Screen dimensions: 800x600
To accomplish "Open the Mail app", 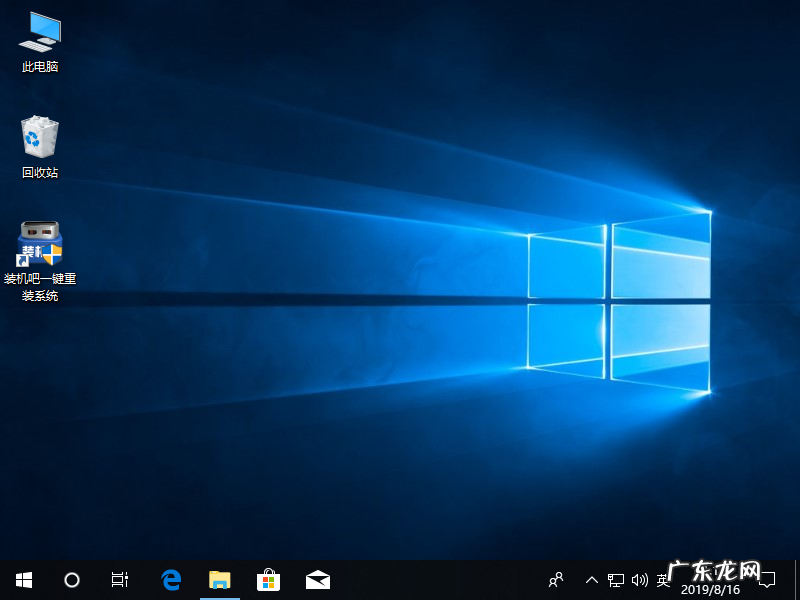I will click(x=317, y=580).
